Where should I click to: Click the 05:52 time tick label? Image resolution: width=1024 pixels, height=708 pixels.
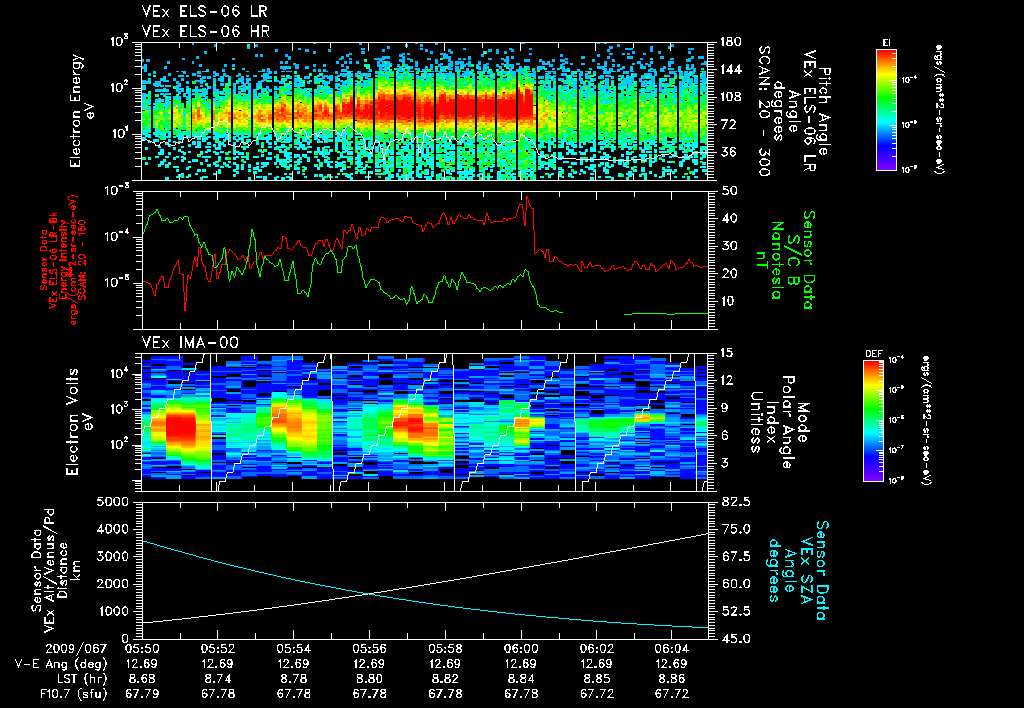coord(218,650)
